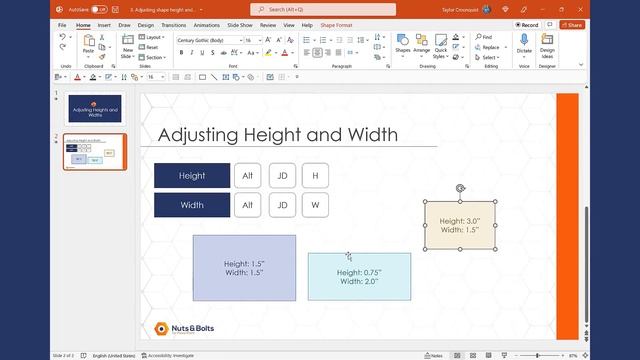Screen dimensions: 640x360
Task: Cut the selection with the scissors icon
Action: (x=102, y=37)
